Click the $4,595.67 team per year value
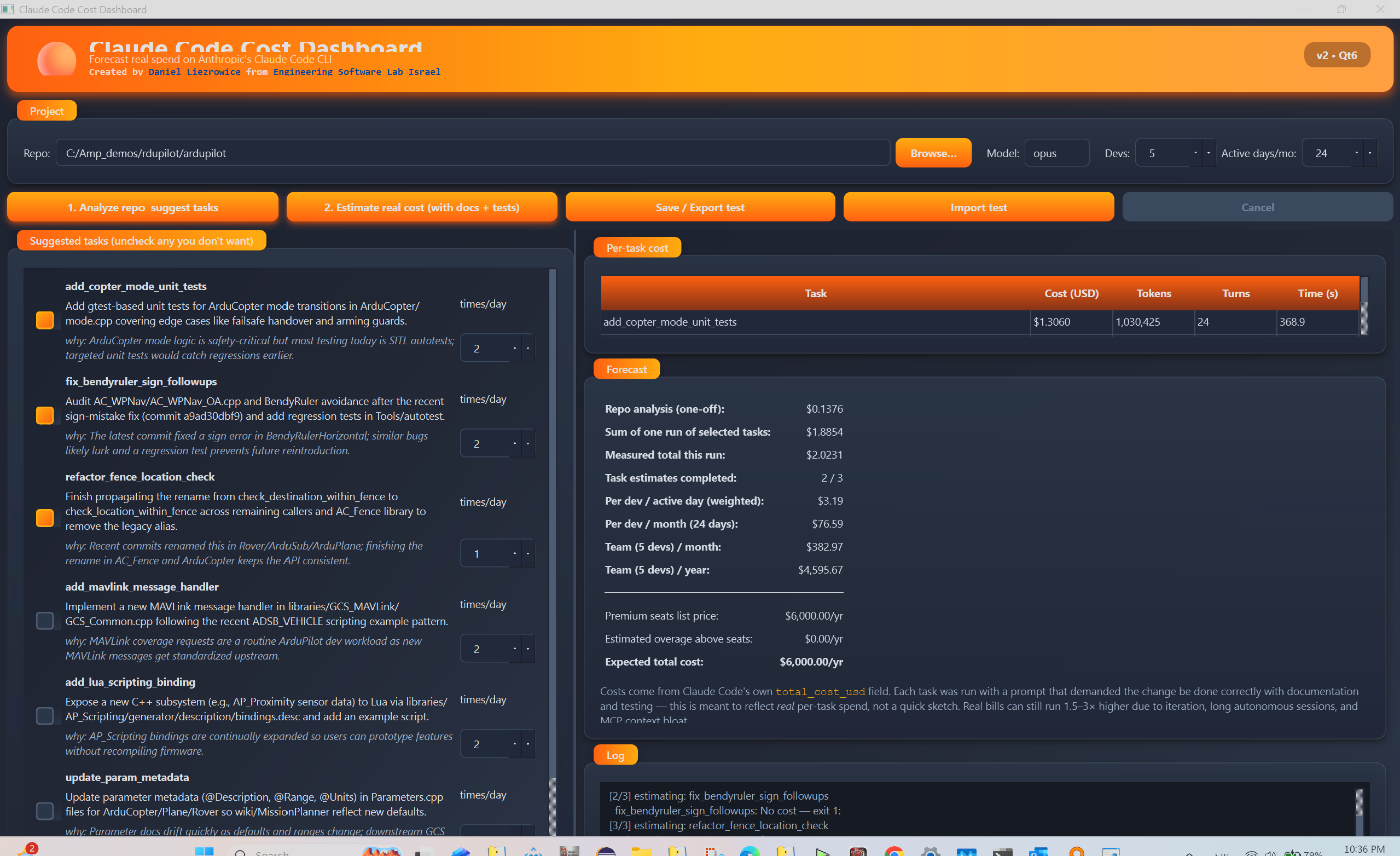This screenshot has height=856, width=1400. 820,570
